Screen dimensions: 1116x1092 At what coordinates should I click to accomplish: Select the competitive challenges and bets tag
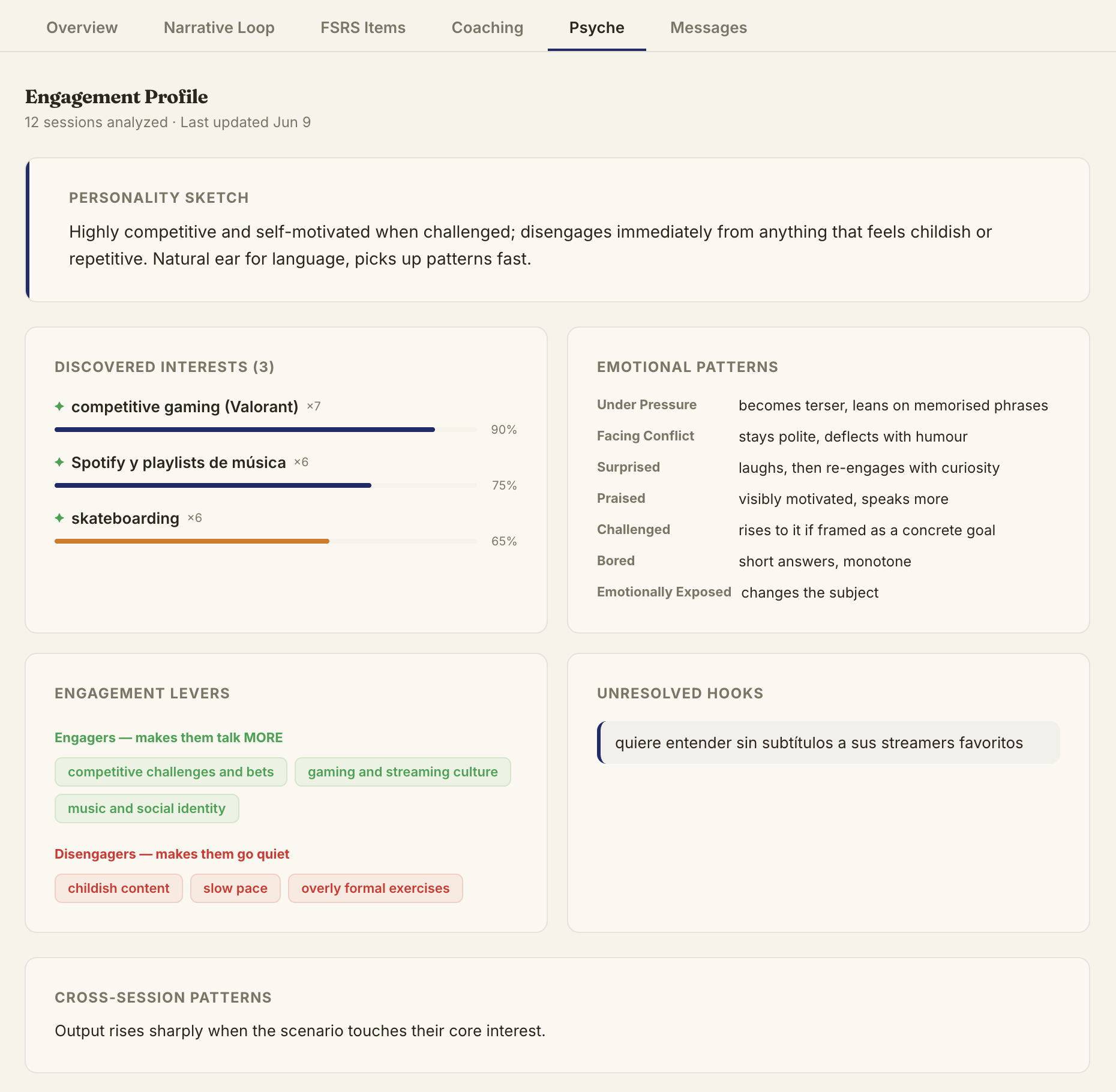tap(171, 772)
